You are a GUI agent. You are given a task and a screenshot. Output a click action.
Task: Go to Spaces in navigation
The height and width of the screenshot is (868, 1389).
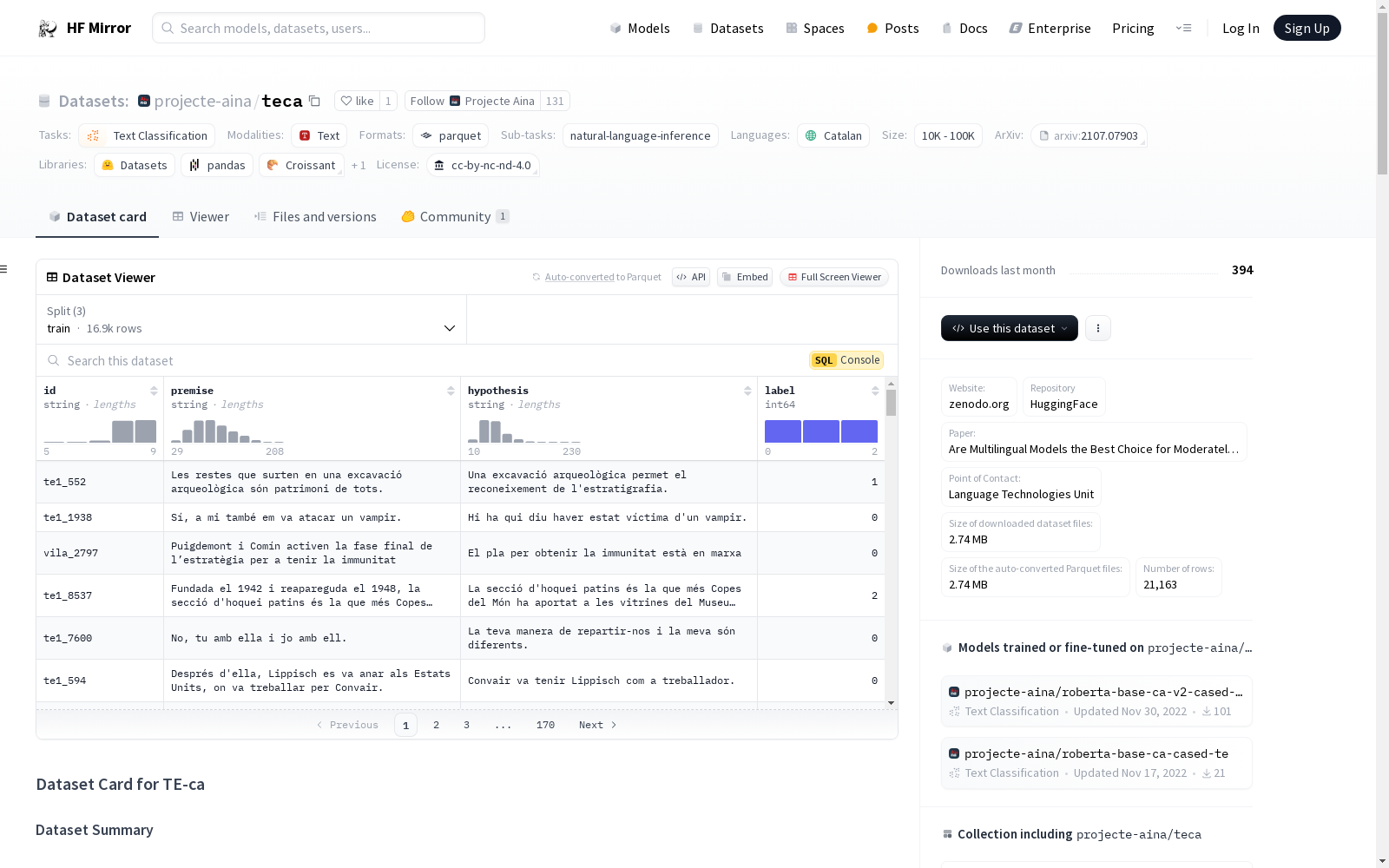[815, 29]
